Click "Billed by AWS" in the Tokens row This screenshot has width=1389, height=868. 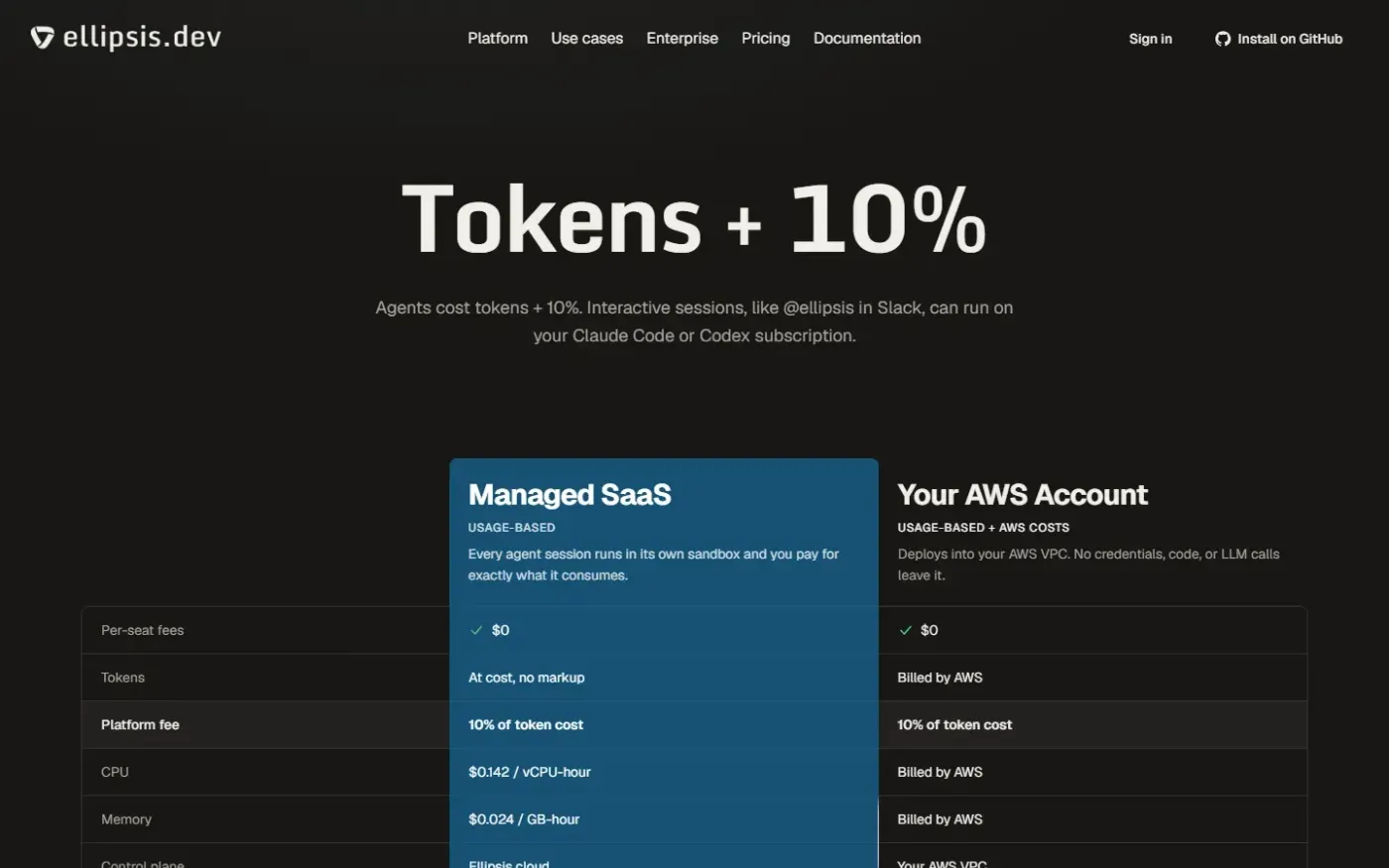[x=941, y=678]
